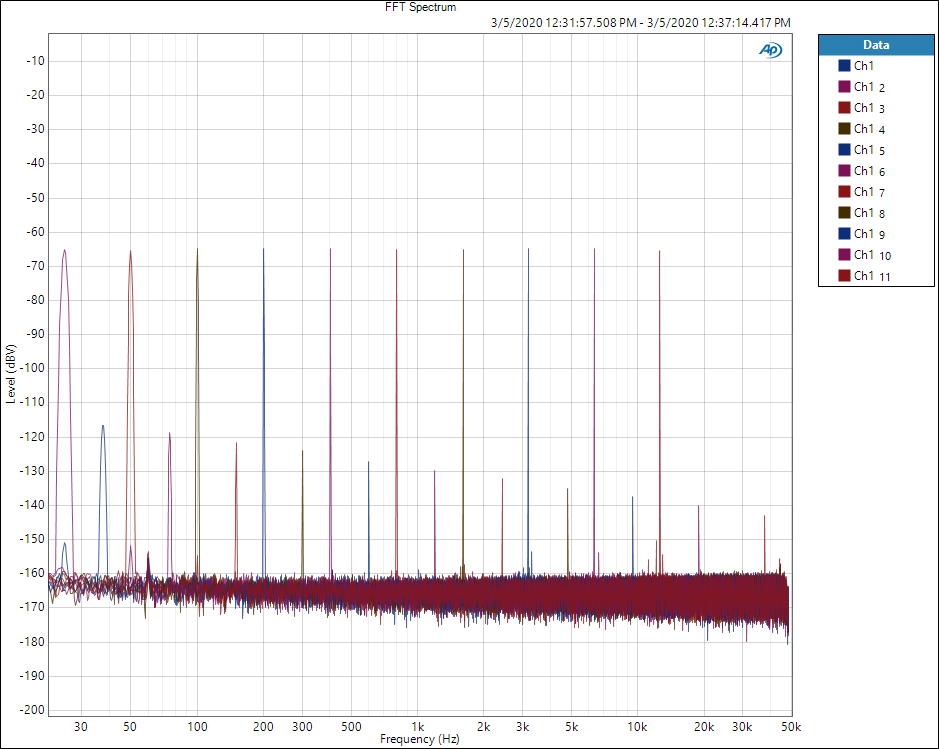Click the FFT Spectrum graph title
This screenshot has width=939, height=749.
click(x=420, y=7)
